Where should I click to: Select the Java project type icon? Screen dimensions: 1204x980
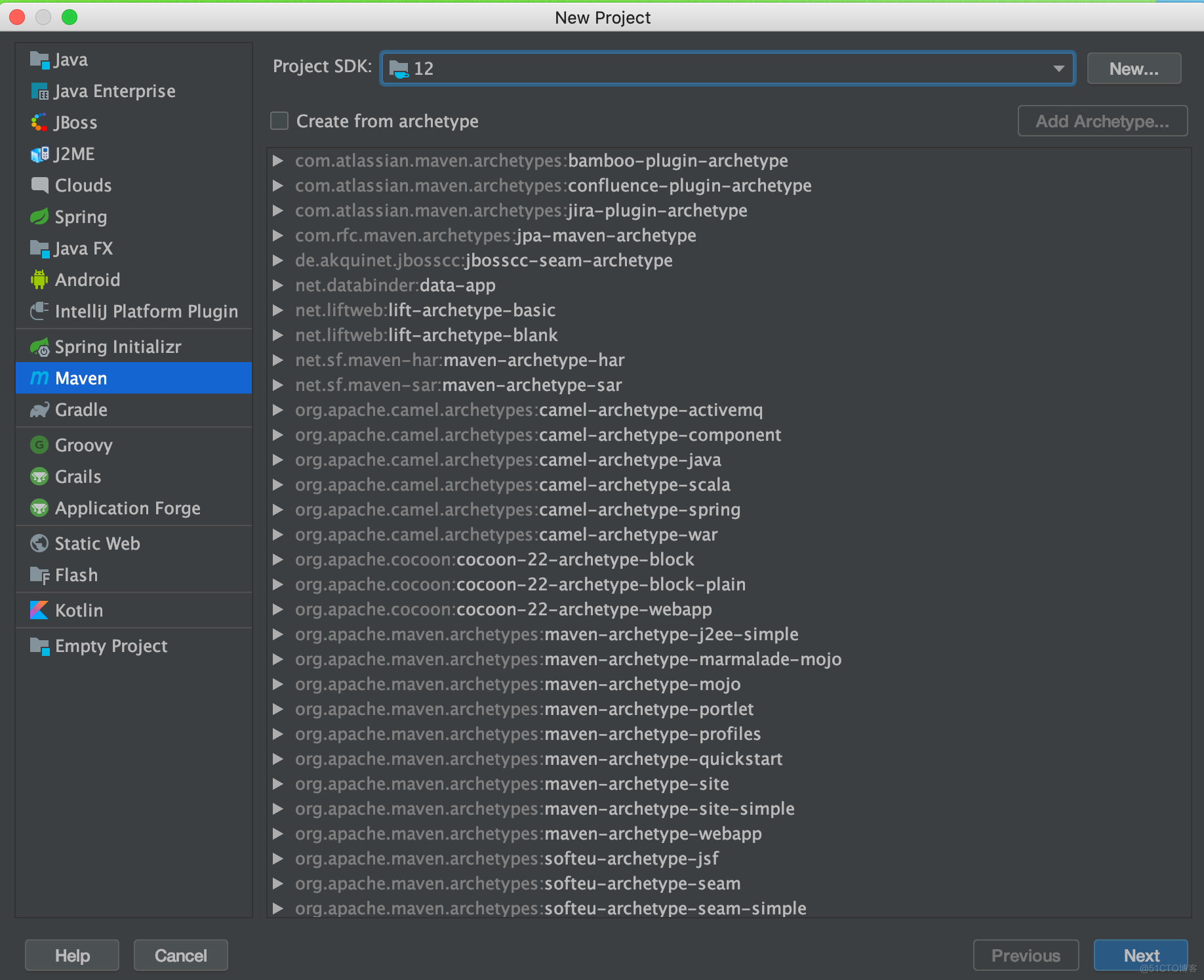39,60
